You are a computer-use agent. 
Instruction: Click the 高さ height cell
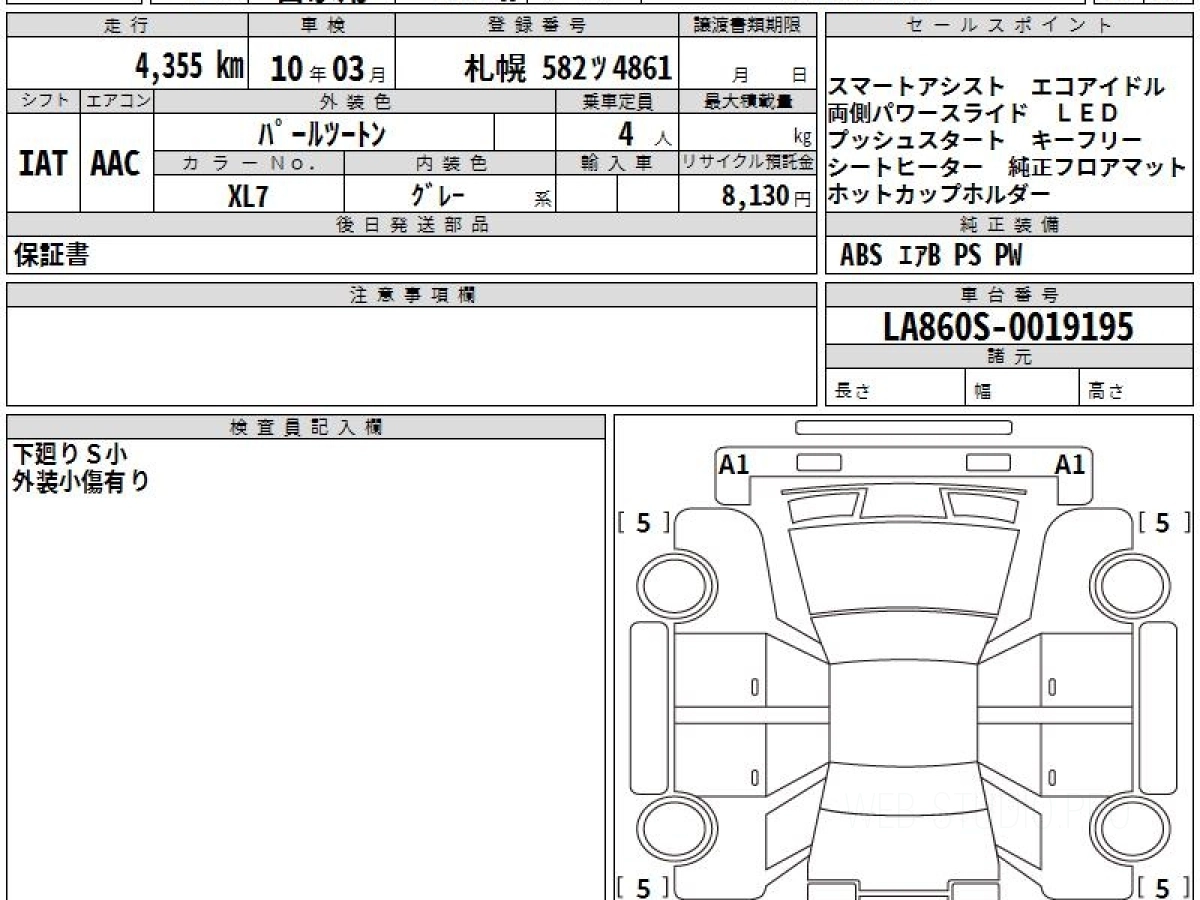point(1137,389)
